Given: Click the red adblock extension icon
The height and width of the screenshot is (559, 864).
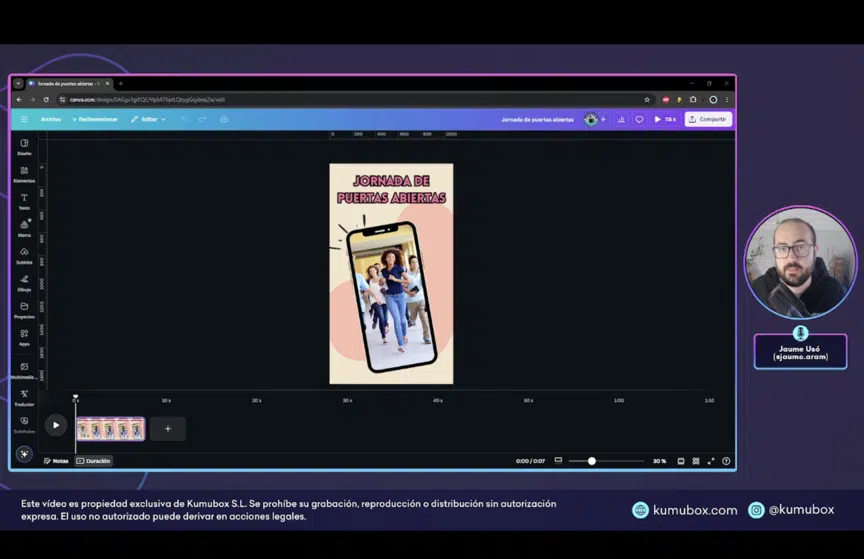Looking at the screenshot, I should 666,100.
